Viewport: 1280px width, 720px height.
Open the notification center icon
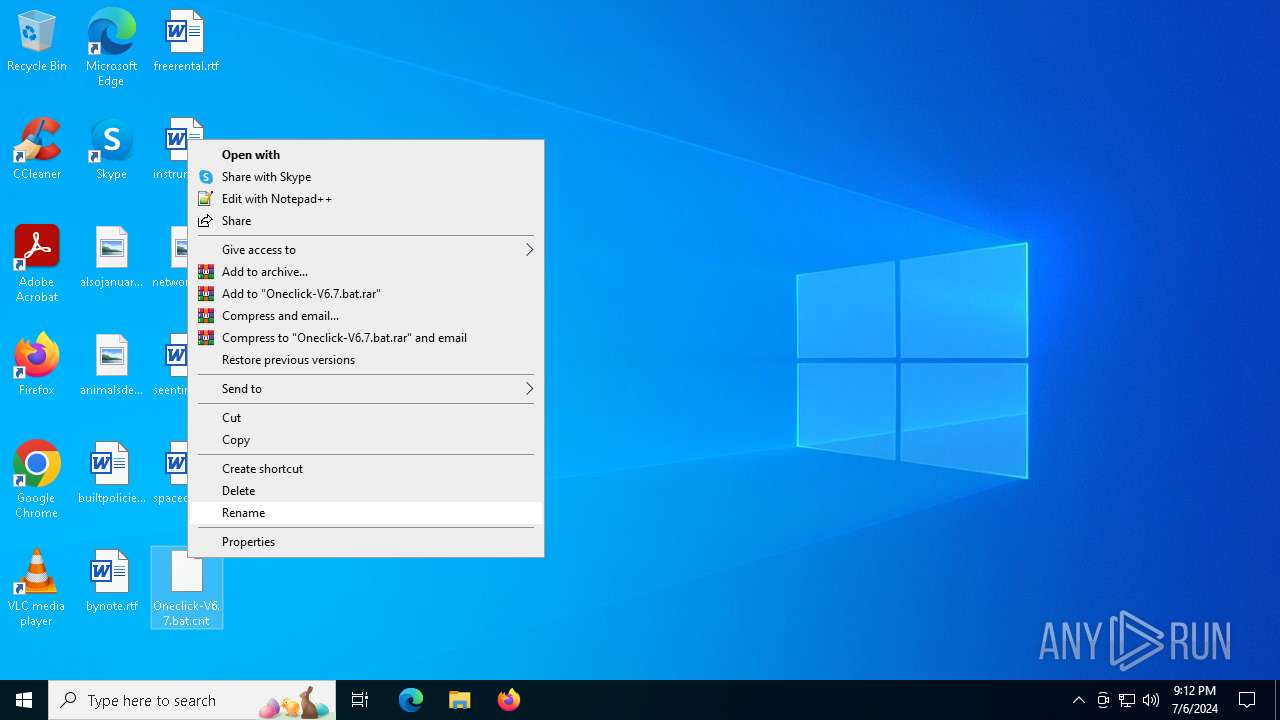tap(1247, 700)
